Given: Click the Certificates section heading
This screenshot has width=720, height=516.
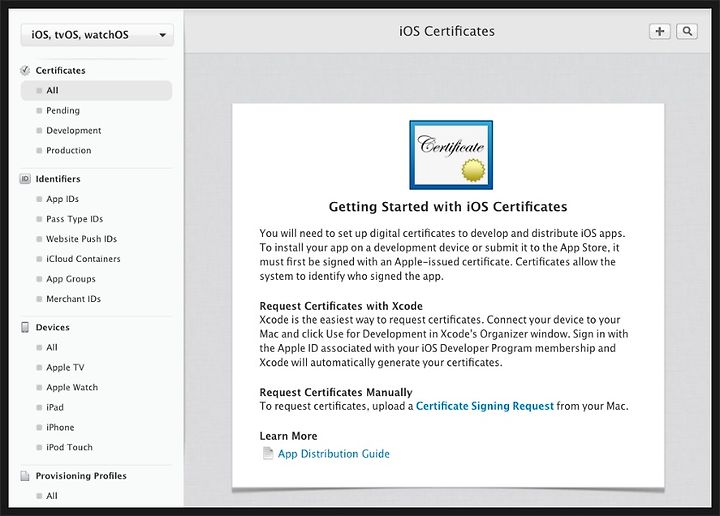Looking at the screenshot, I should coord(60,70).
